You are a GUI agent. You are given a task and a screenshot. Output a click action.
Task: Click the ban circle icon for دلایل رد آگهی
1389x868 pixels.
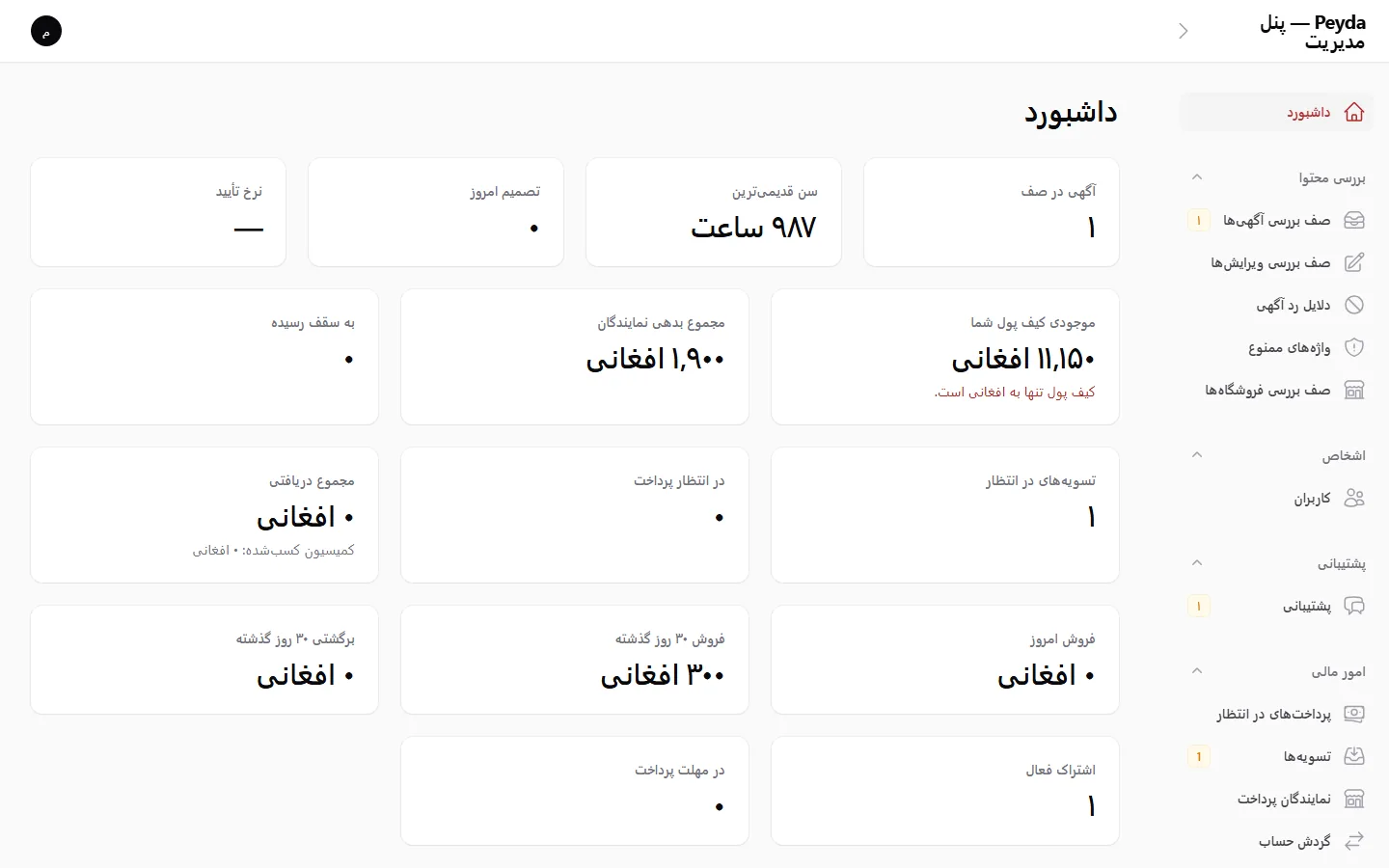click(1354, 306)
